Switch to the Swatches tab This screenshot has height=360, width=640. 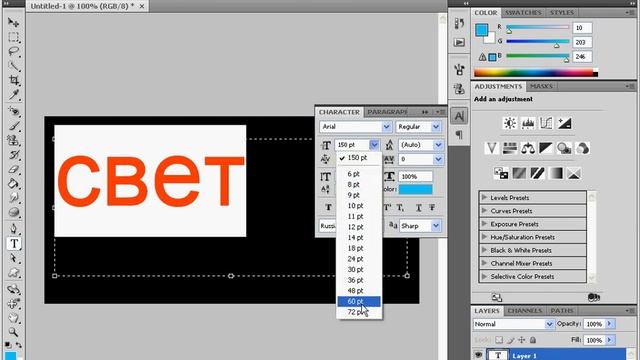tap(523, 13)
